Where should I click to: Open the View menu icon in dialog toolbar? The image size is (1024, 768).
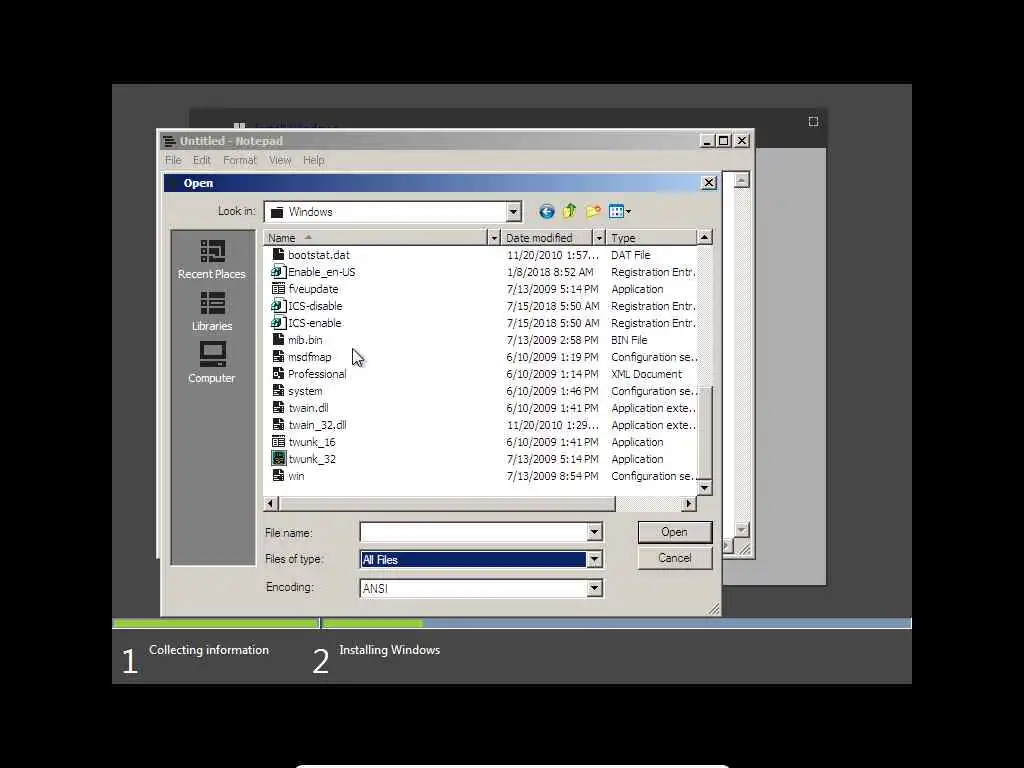(x=619, y=211)
